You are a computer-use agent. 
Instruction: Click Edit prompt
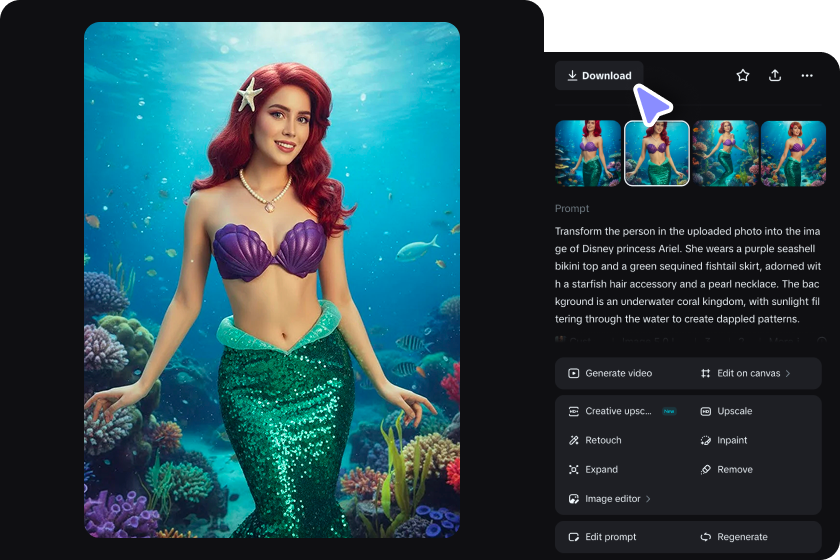click(x=602, y=537)
